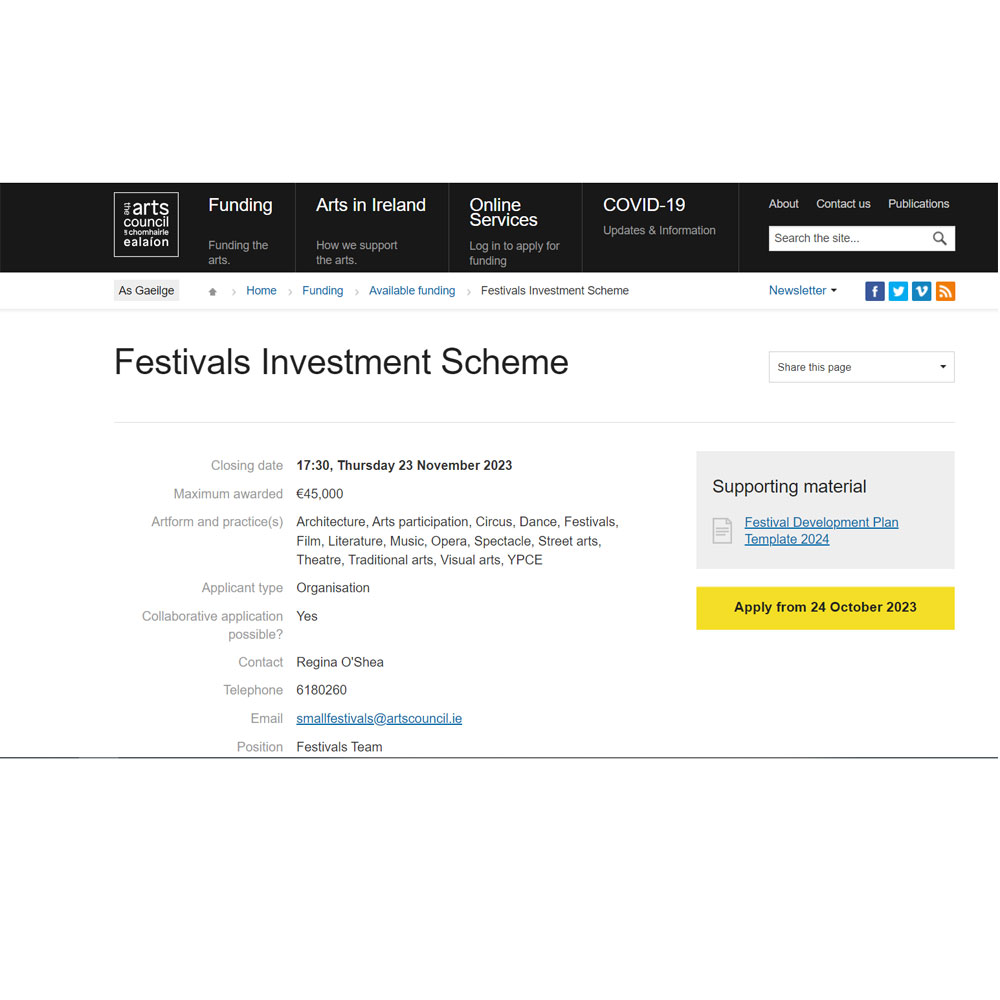Expand the Newsletter dropdown
This screenshot has width=1000, height=1000.
[802, 291]
